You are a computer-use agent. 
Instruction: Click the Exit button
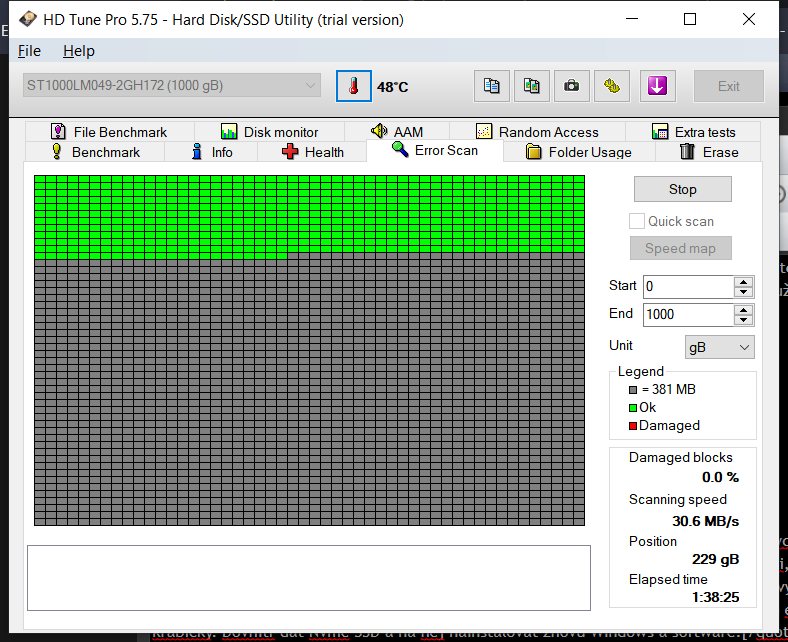point(729,86)
